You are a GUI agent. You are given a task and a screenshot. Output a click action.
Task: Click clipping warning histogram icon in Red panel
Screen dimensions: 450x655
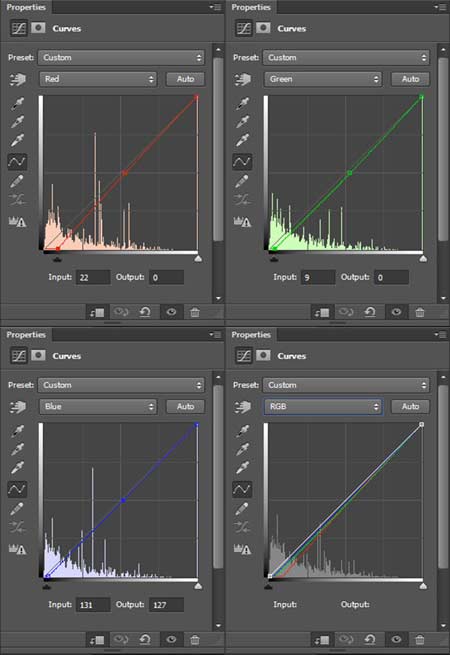coord(18,221)
